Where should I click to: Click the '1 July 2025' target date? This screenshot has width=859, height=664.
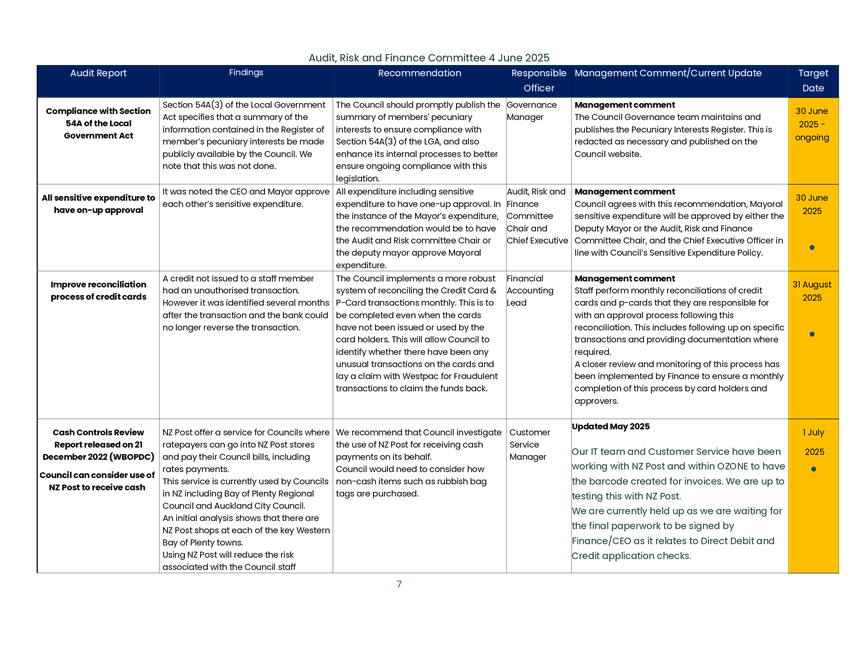coord(814,442)
